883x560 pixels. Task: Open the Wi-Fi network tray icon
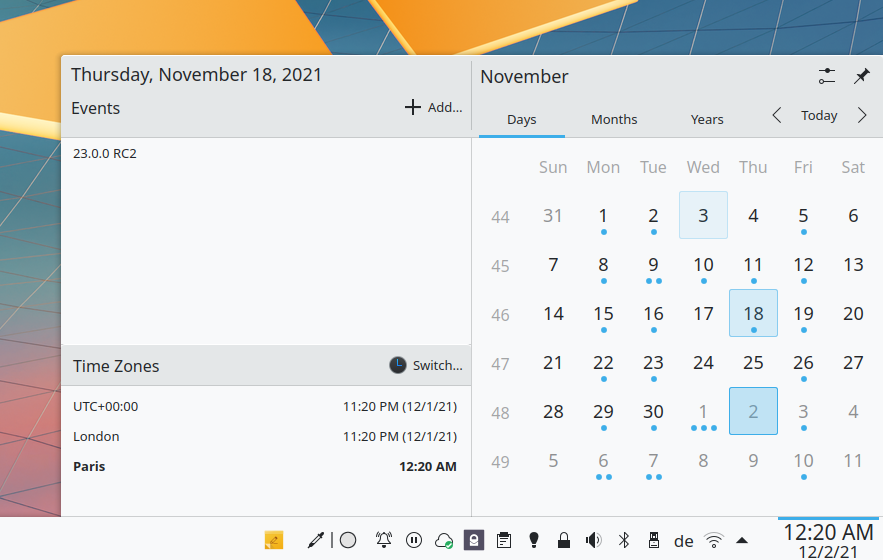[x=714, y=540]
